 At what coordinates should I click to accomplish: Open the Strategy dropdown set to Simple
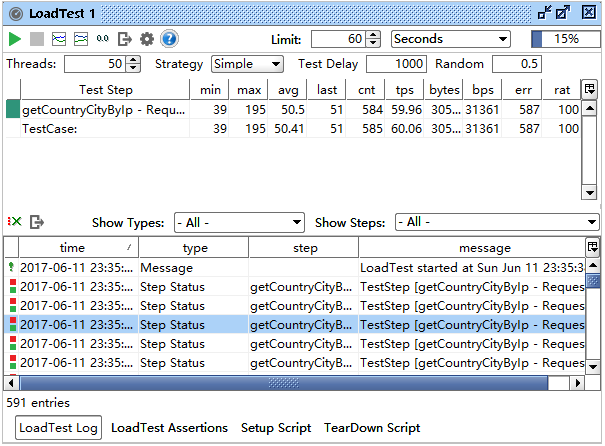(247, 64)
